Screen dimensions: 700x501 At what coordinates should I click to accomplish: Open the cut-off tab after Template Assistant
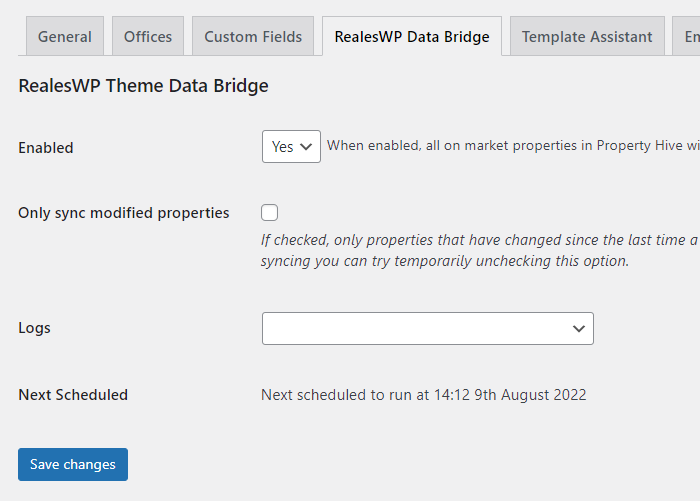(687, 36)
